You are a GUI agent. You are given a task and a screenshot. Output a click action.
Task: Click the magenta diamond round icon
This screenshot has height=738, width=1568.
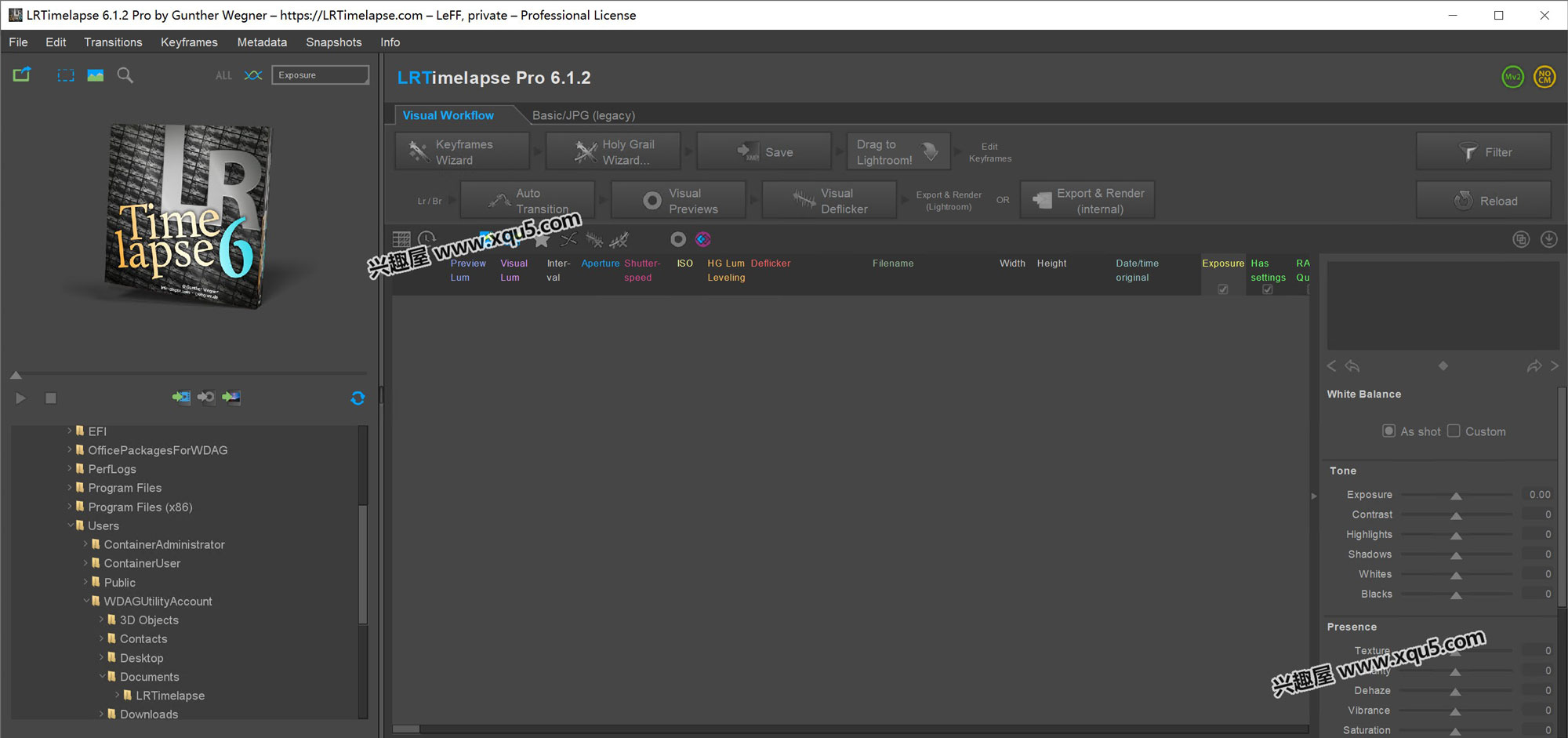click(703, 239)
